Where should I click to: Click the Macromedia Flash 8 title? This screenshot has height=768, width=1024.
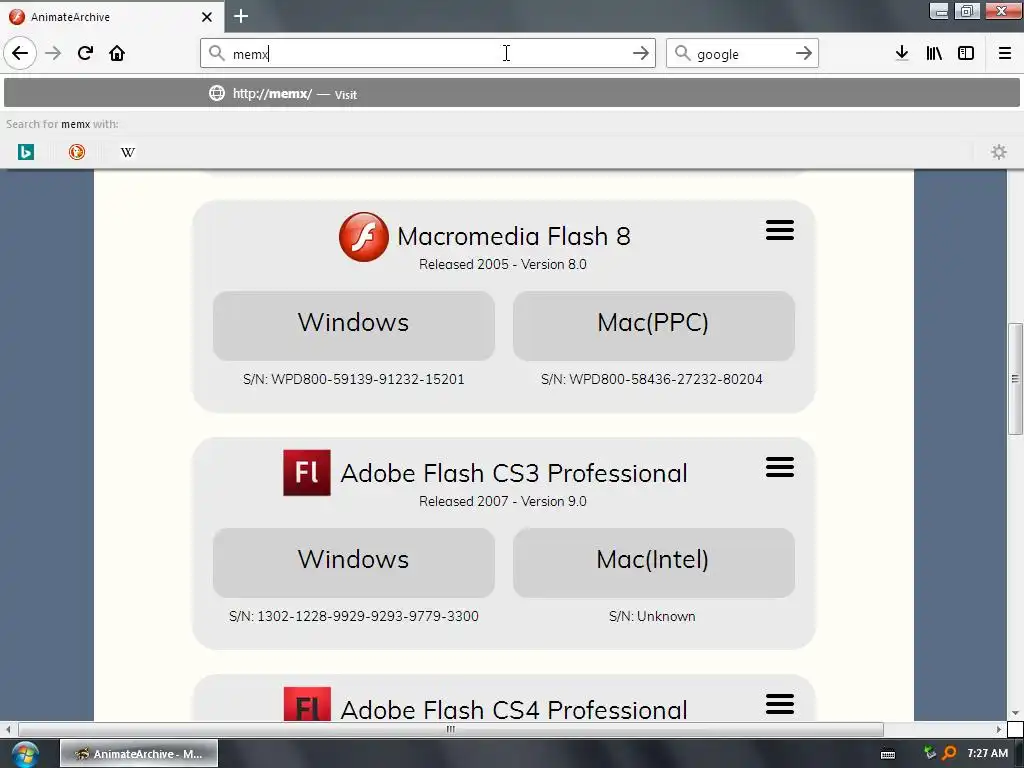514,236
